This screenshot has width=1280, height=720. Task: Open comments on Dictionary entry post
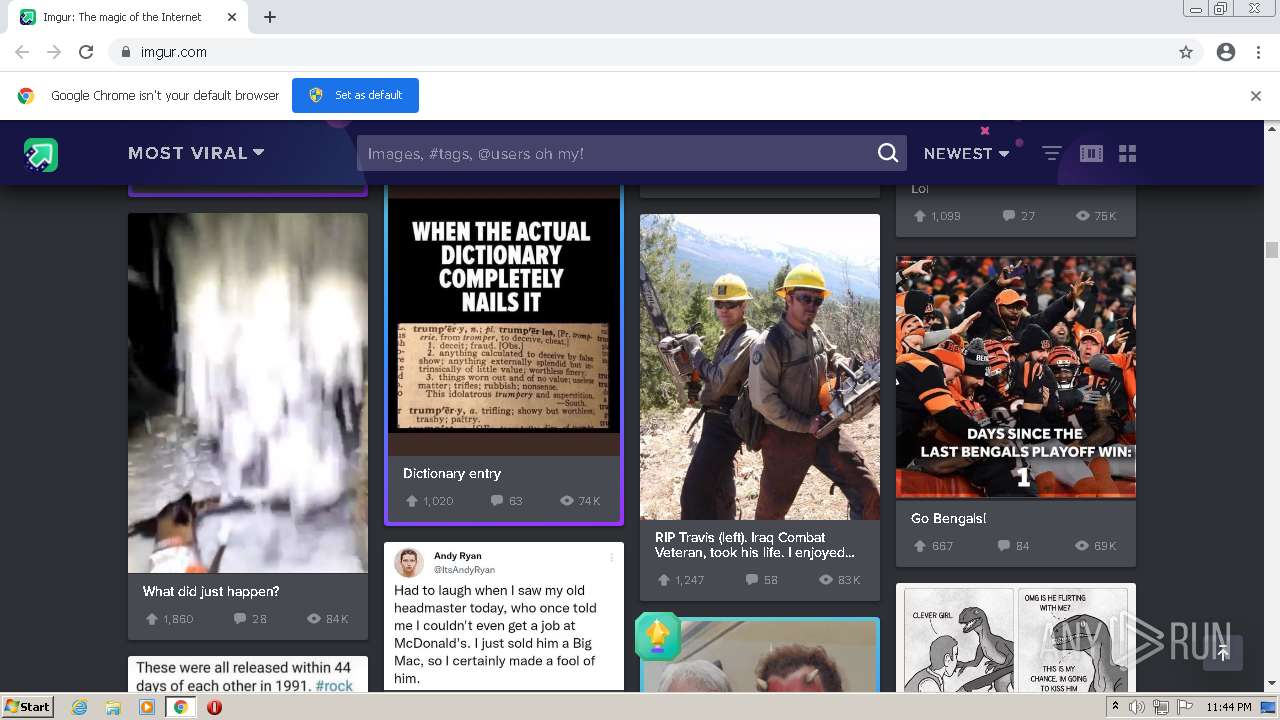click(497, 501)
